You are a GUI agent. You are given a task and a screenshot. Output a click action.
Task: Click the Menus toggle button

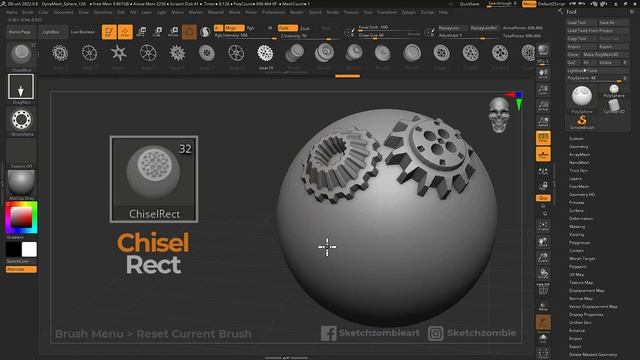point(529,4)
